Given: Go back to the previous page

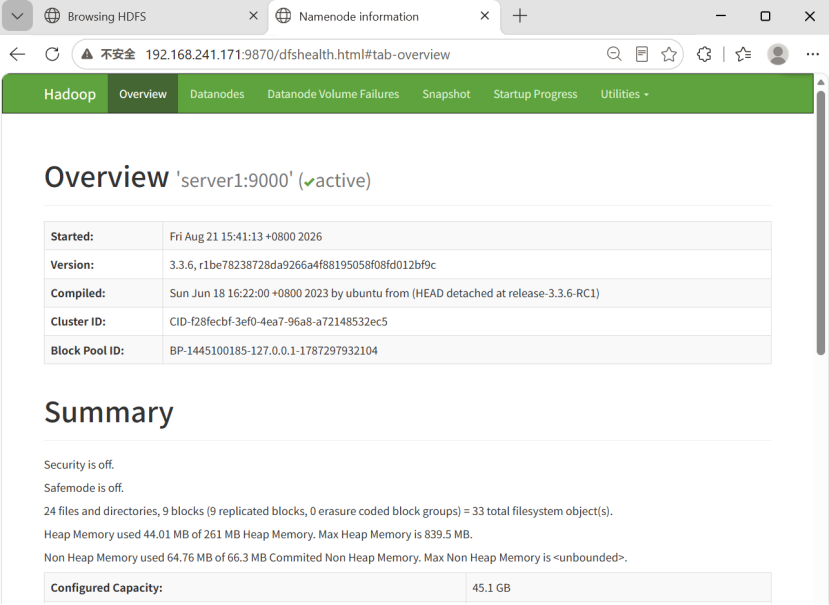Looking at the screenshot, I should tap(17, 54).
